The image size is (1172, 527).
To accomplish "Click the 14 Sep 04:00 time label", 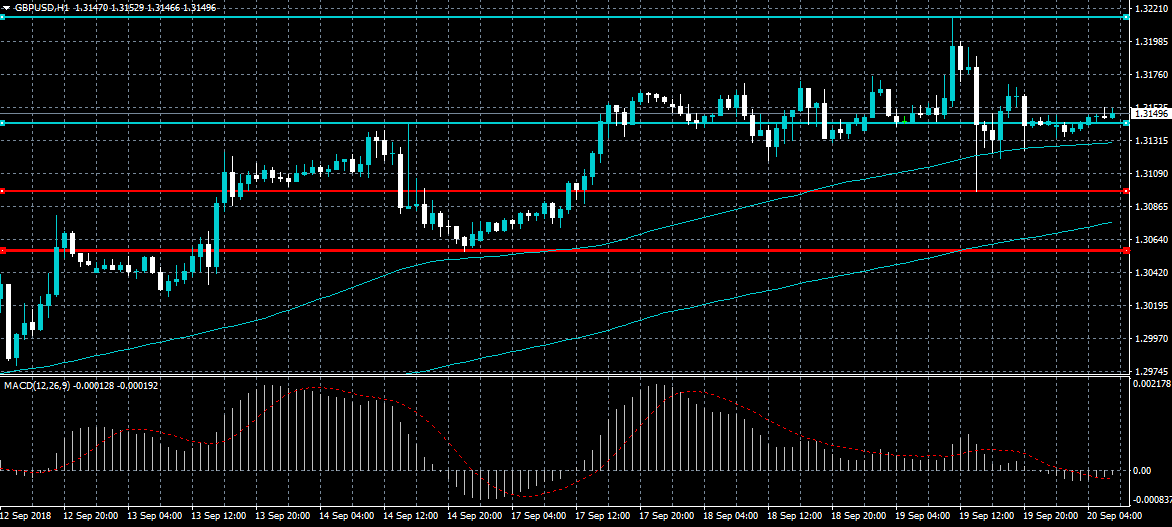I will pyautogui.click(x=346, y=516).
